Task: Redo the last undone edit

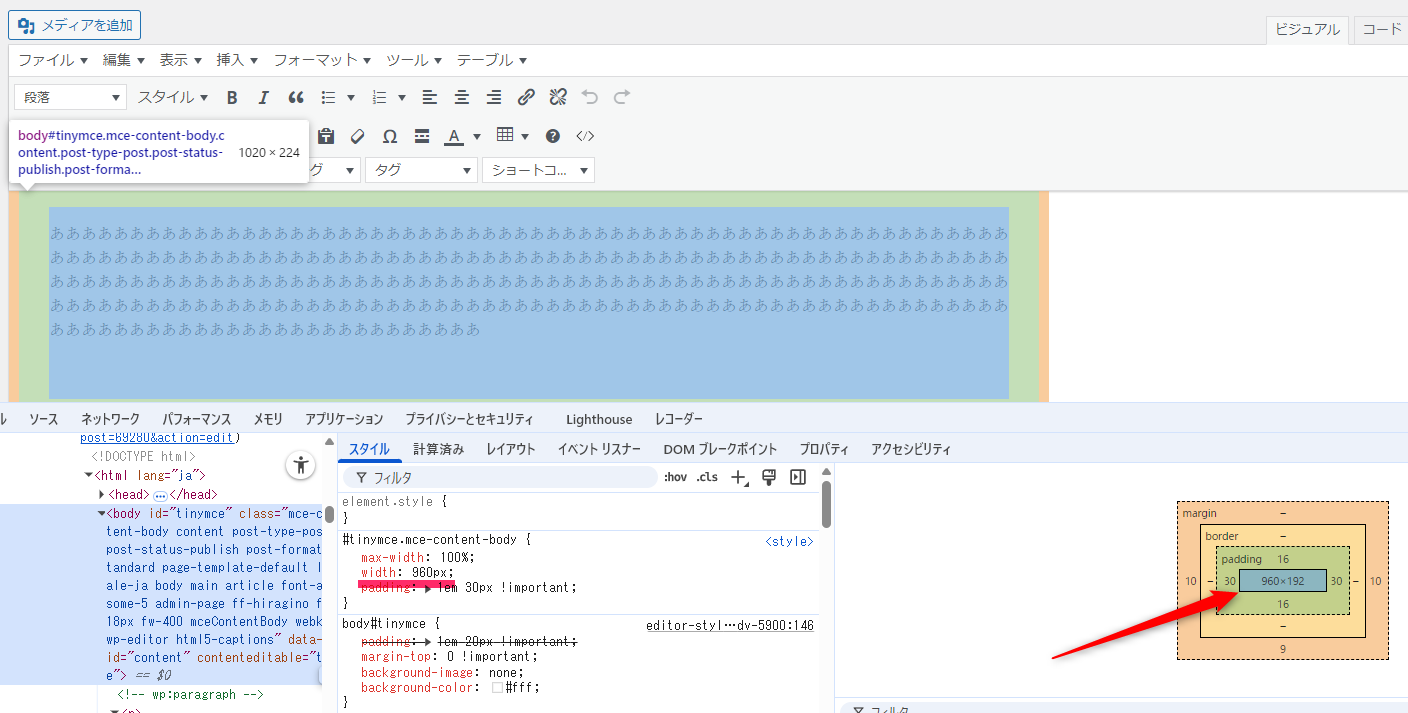Action: click(622, 97)
